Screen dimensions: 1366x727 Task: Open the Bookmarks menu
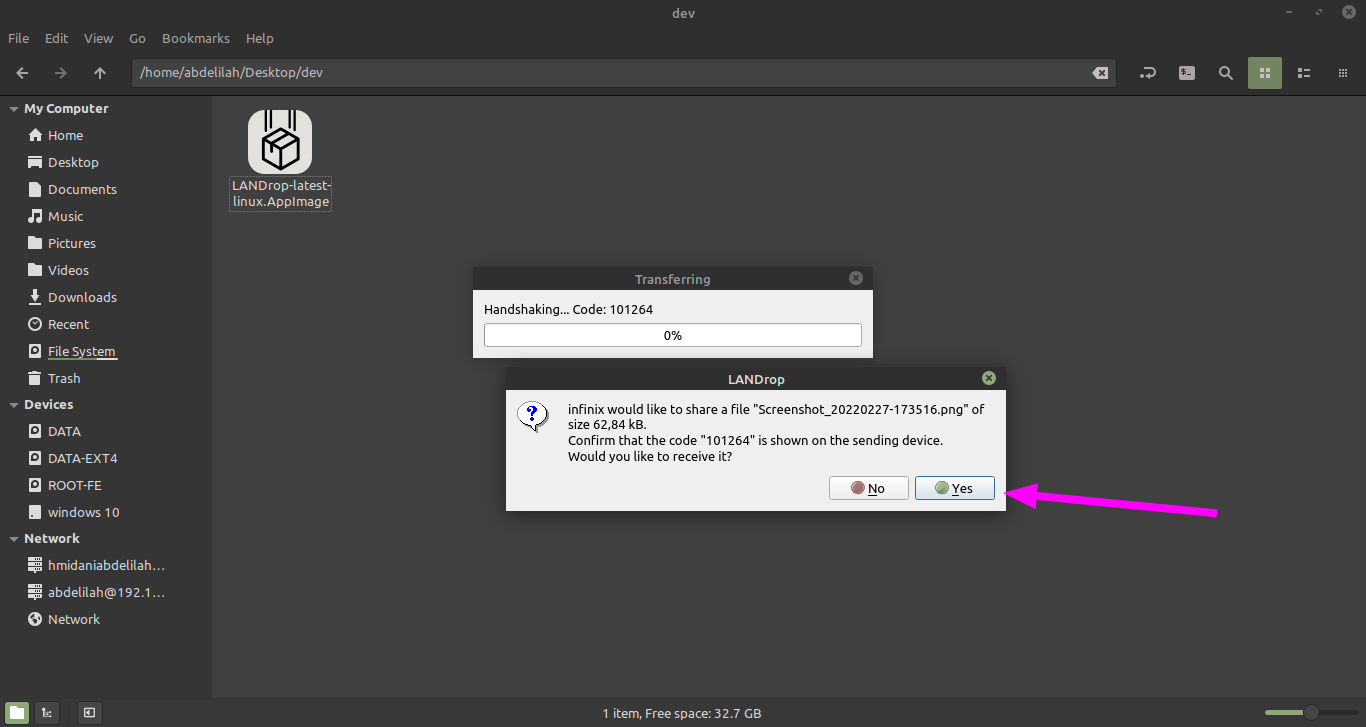click(195, 38)
